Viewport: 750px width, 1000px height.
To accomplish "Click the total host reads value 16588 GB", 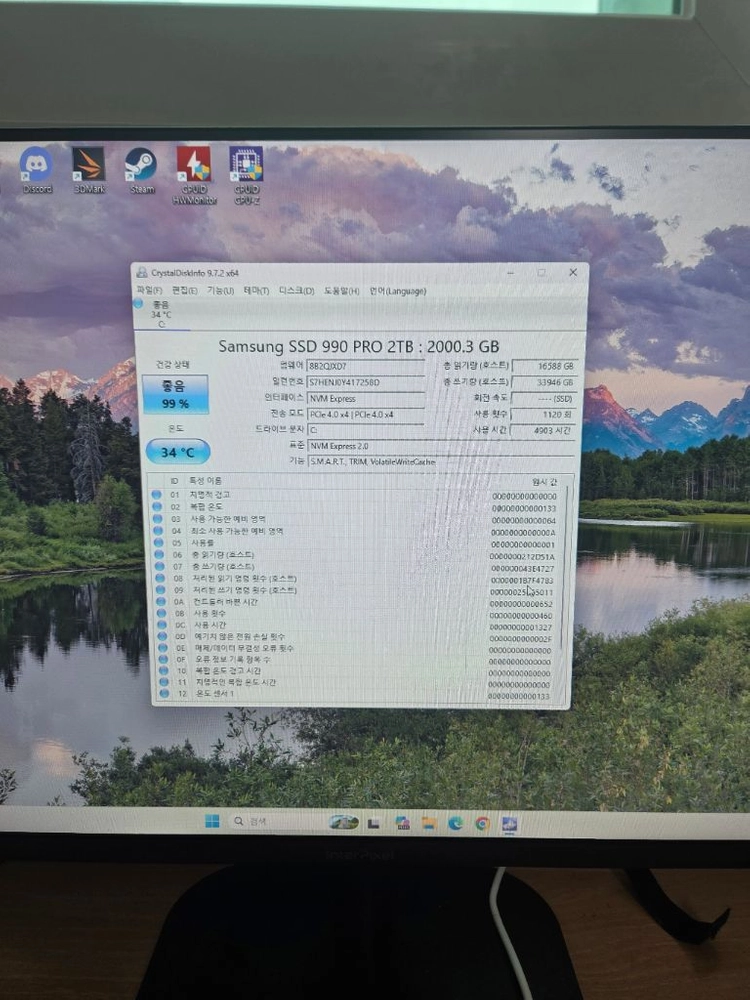I will (x=545, y=366).
